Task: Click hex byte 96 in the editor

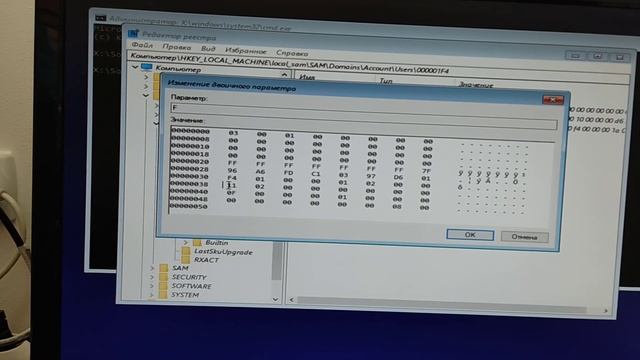Action: [x=232, y=171]
